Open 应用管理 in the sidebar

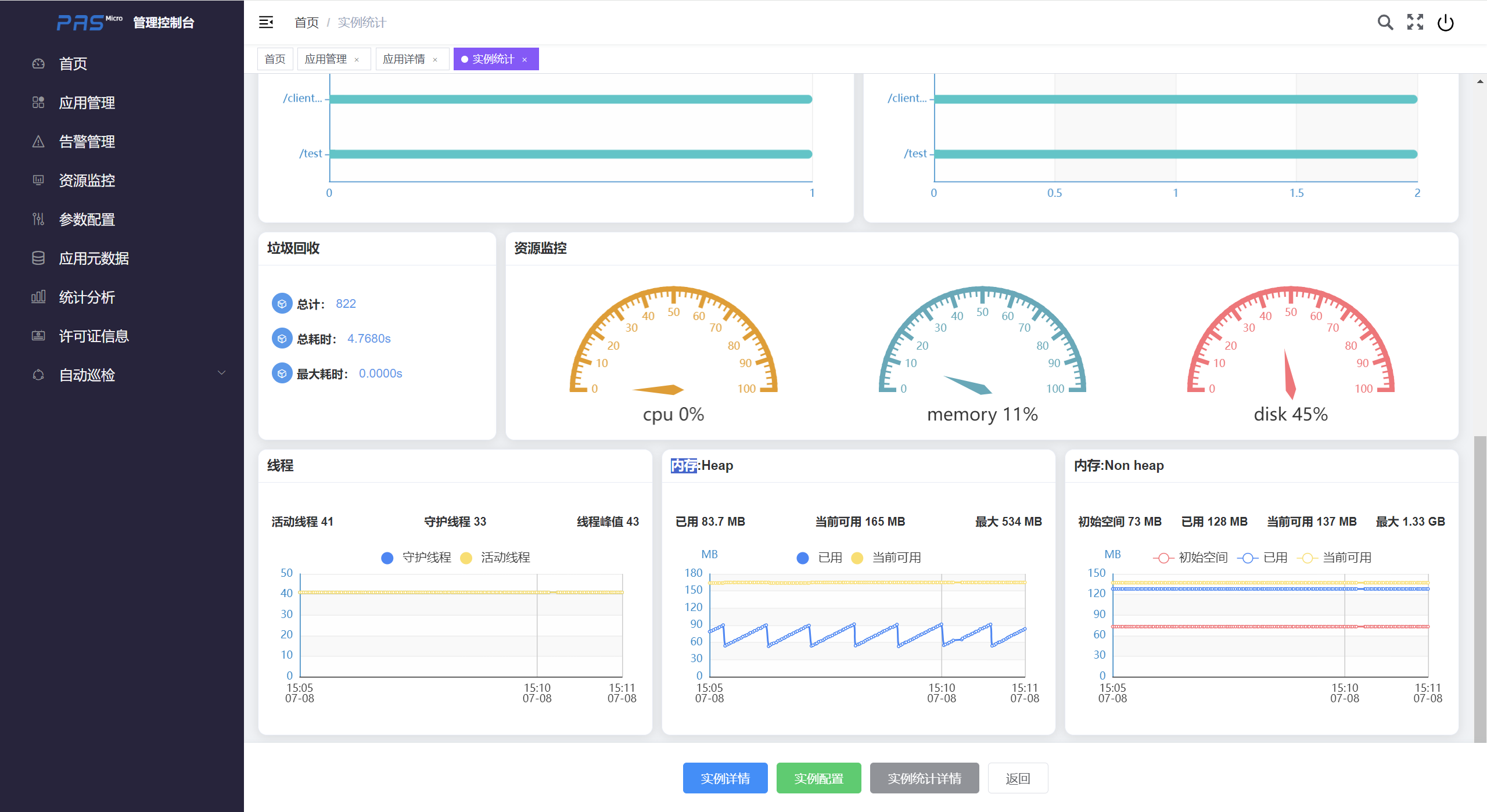pos(87,103)
